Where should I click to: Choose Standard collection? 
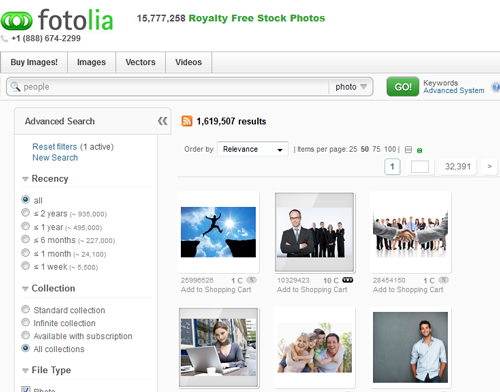point(25,309)
